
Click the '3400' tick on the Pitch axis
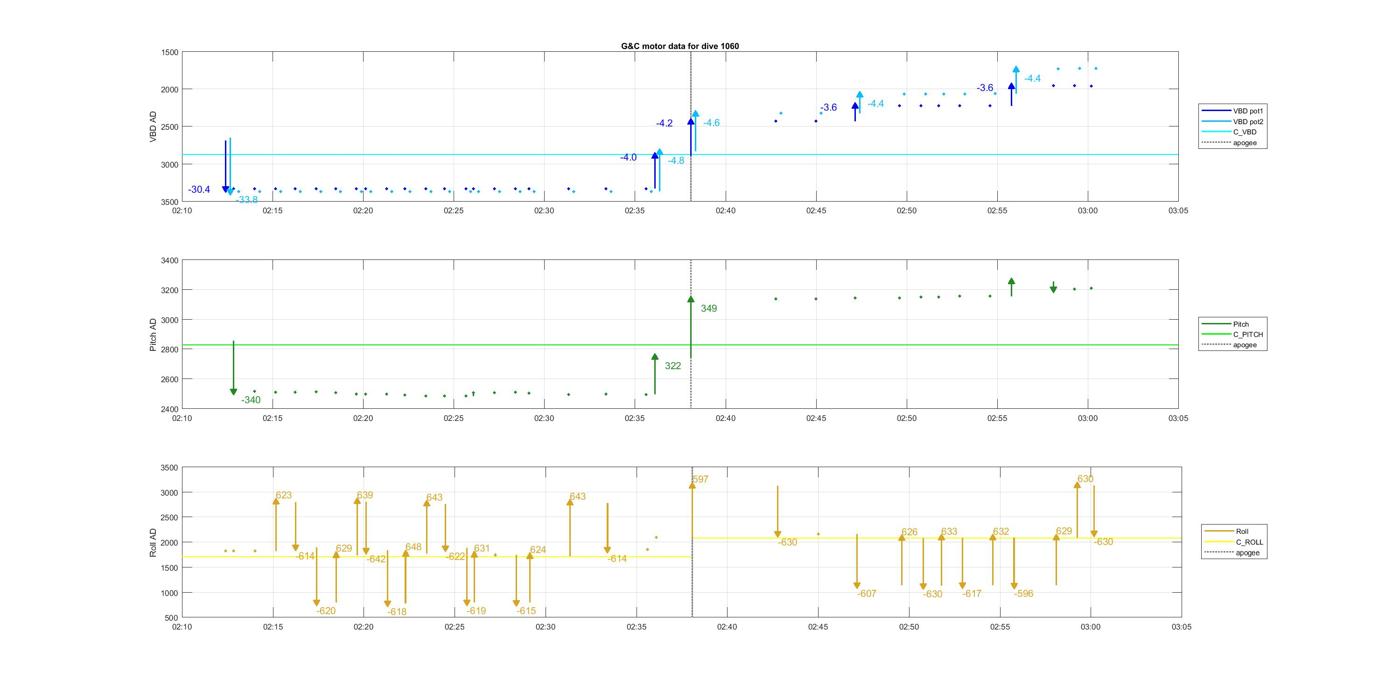(x=170, y=261)
